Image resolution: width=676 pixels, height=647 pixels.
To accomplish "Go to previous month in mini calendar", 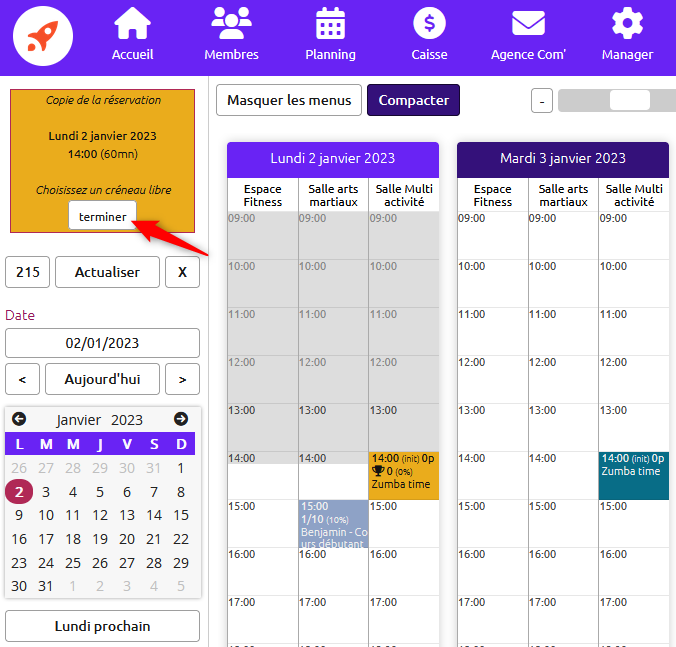I will pos(19,419).
